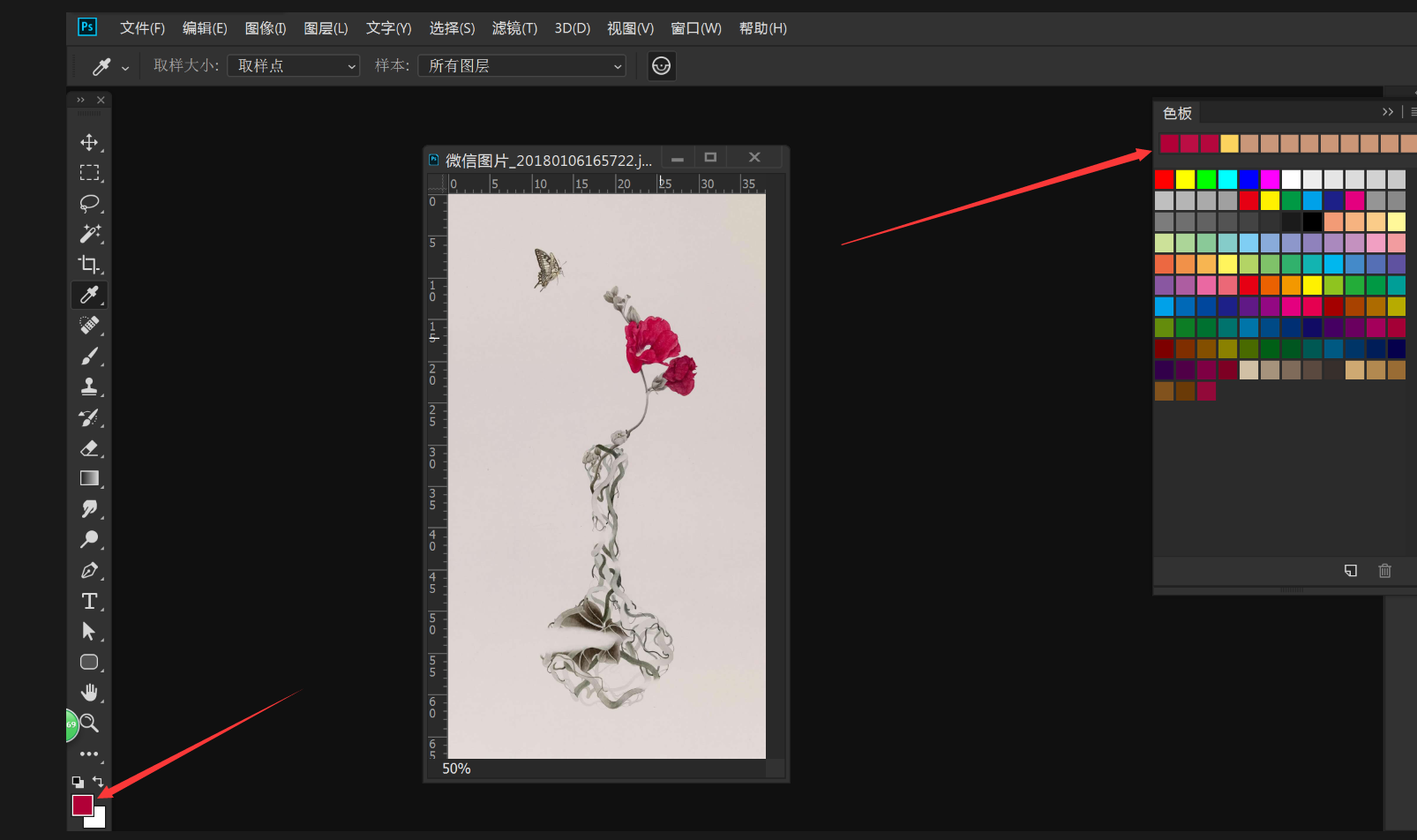Select the Type tool

pos(89,601)
